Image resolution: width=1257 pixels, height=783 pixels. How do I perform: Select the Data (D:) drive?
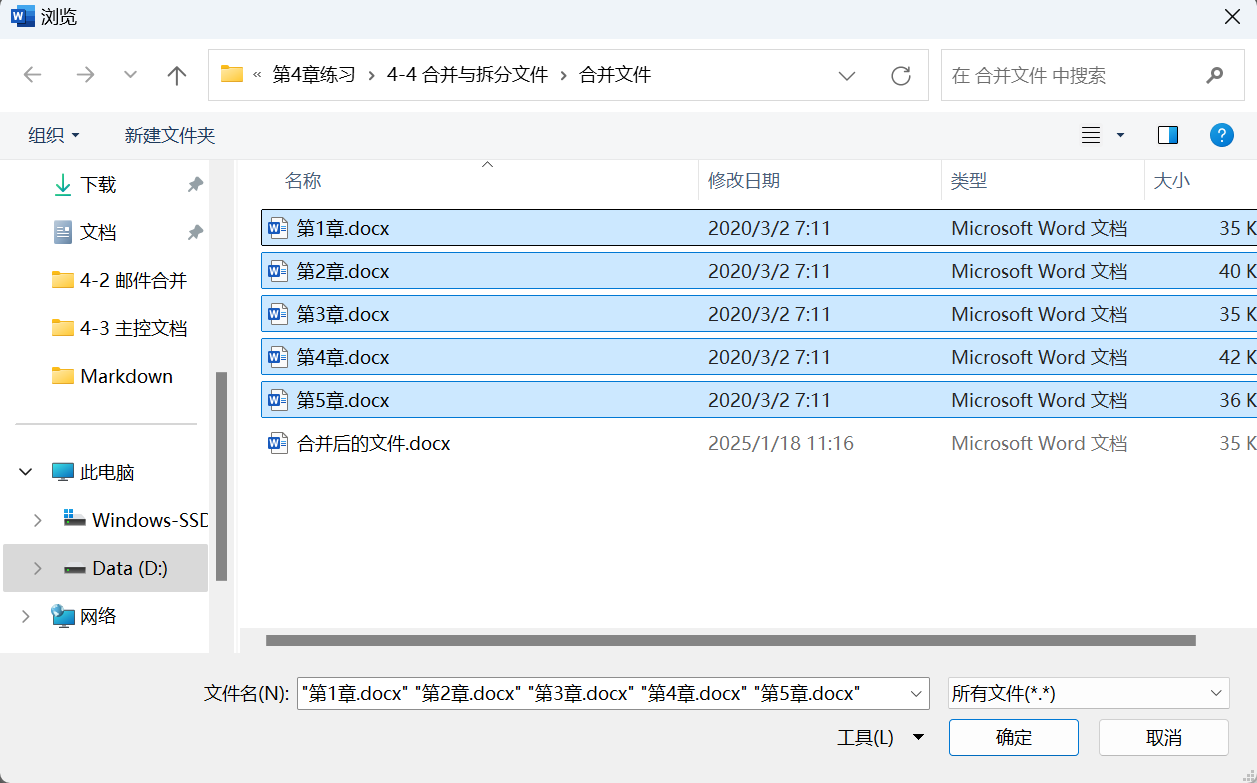coord(116,568)
